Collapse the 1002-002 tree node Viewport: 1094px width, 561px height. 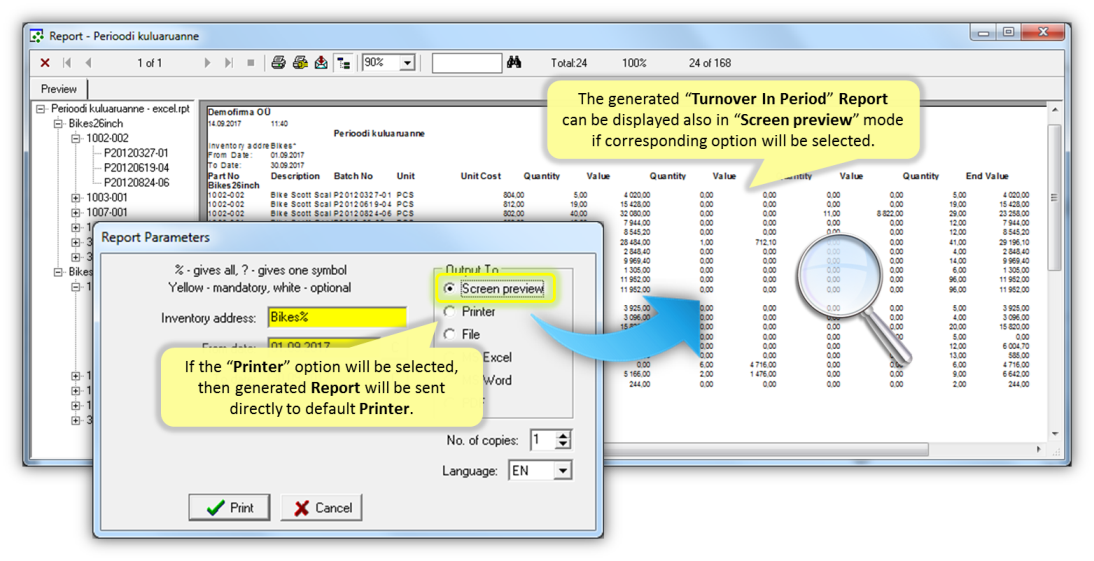(x=76, y=138)
